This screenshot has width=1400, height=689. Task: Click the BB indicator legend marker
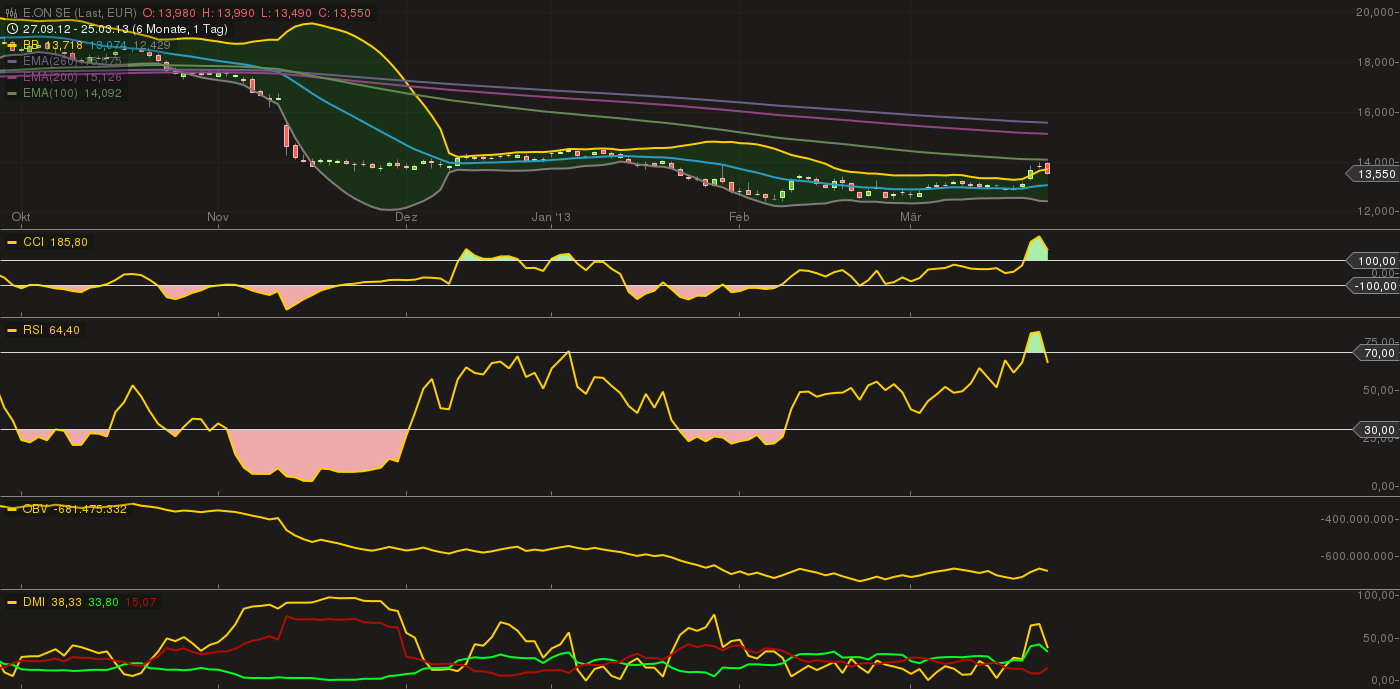(x=12, y=45)
